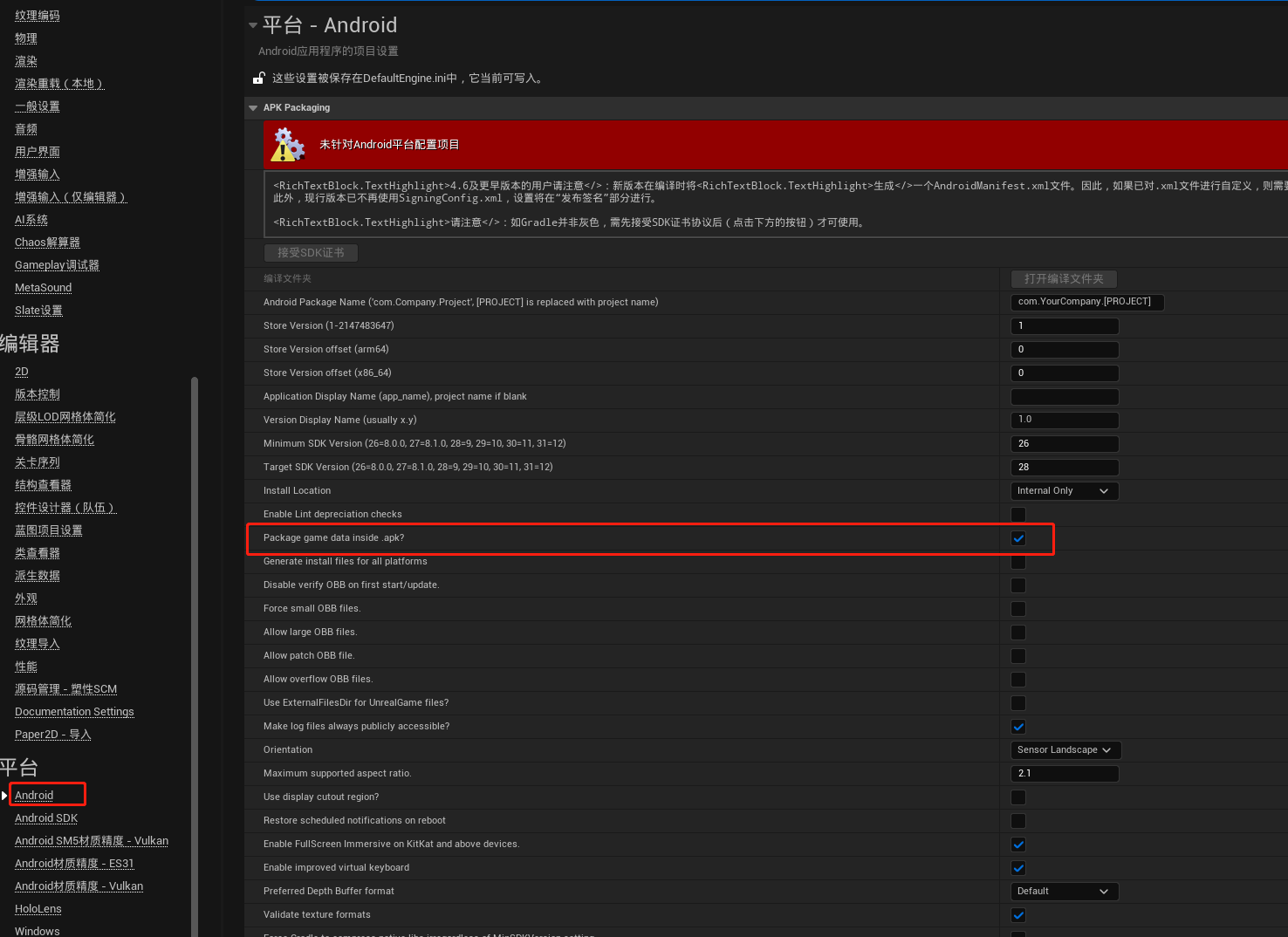Toggle Validate texture formats checkbox
Viewport: 1288px width, 937px height.
(x=1018, y=915)
